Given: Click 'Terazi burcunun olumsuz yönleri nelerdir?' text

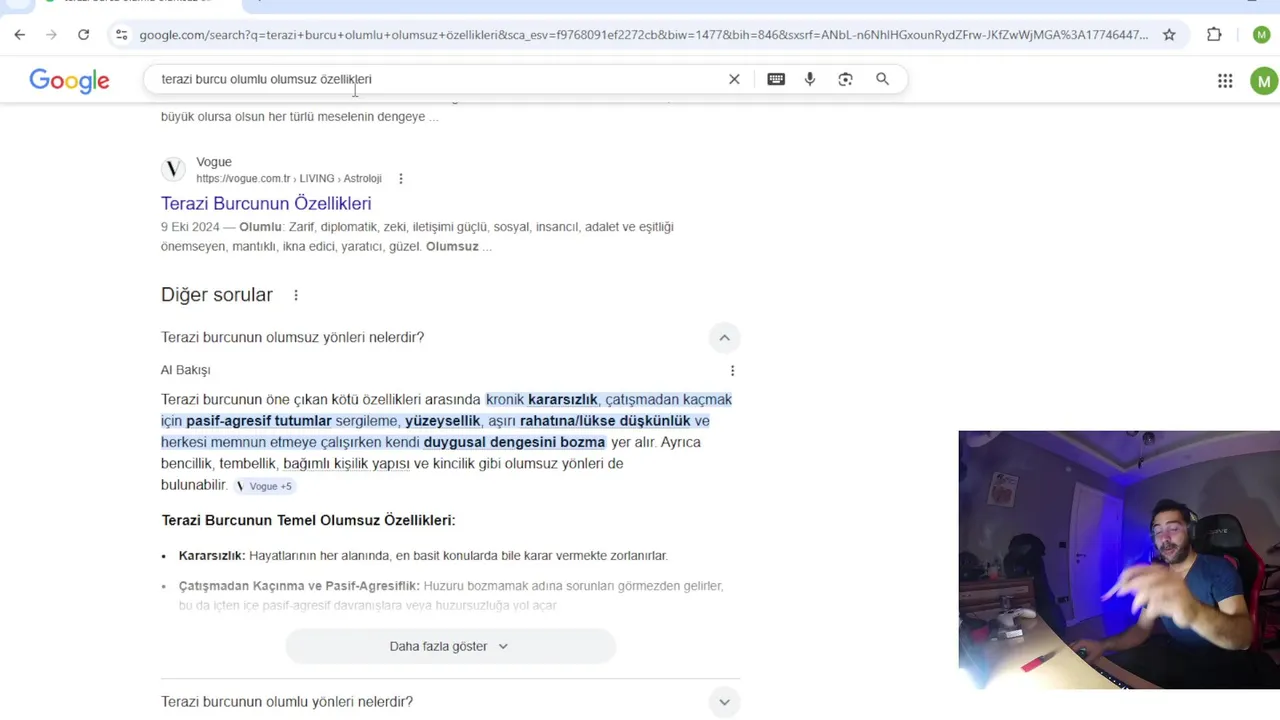Looking at the screenshot, I should point(293,338).
